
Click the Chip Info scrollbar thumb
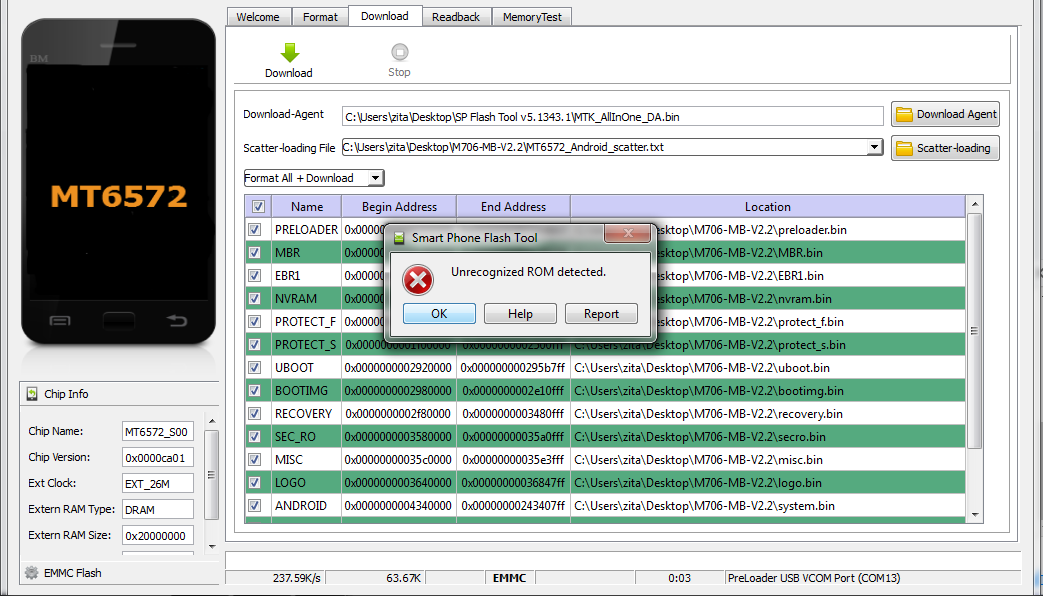tap(212, 474)
